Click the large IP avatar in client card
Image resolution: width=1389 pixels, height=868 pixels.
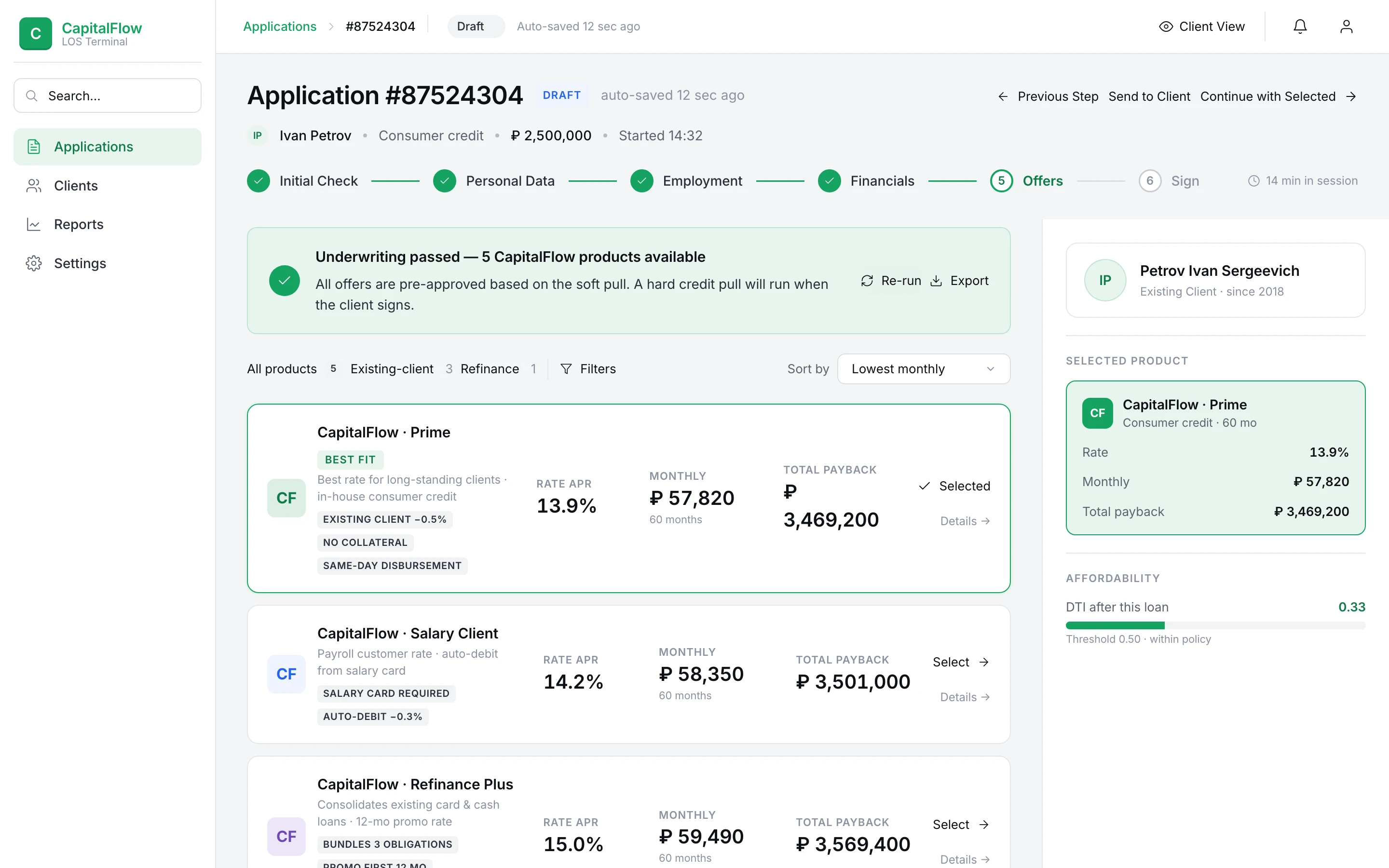(1105, 280)
